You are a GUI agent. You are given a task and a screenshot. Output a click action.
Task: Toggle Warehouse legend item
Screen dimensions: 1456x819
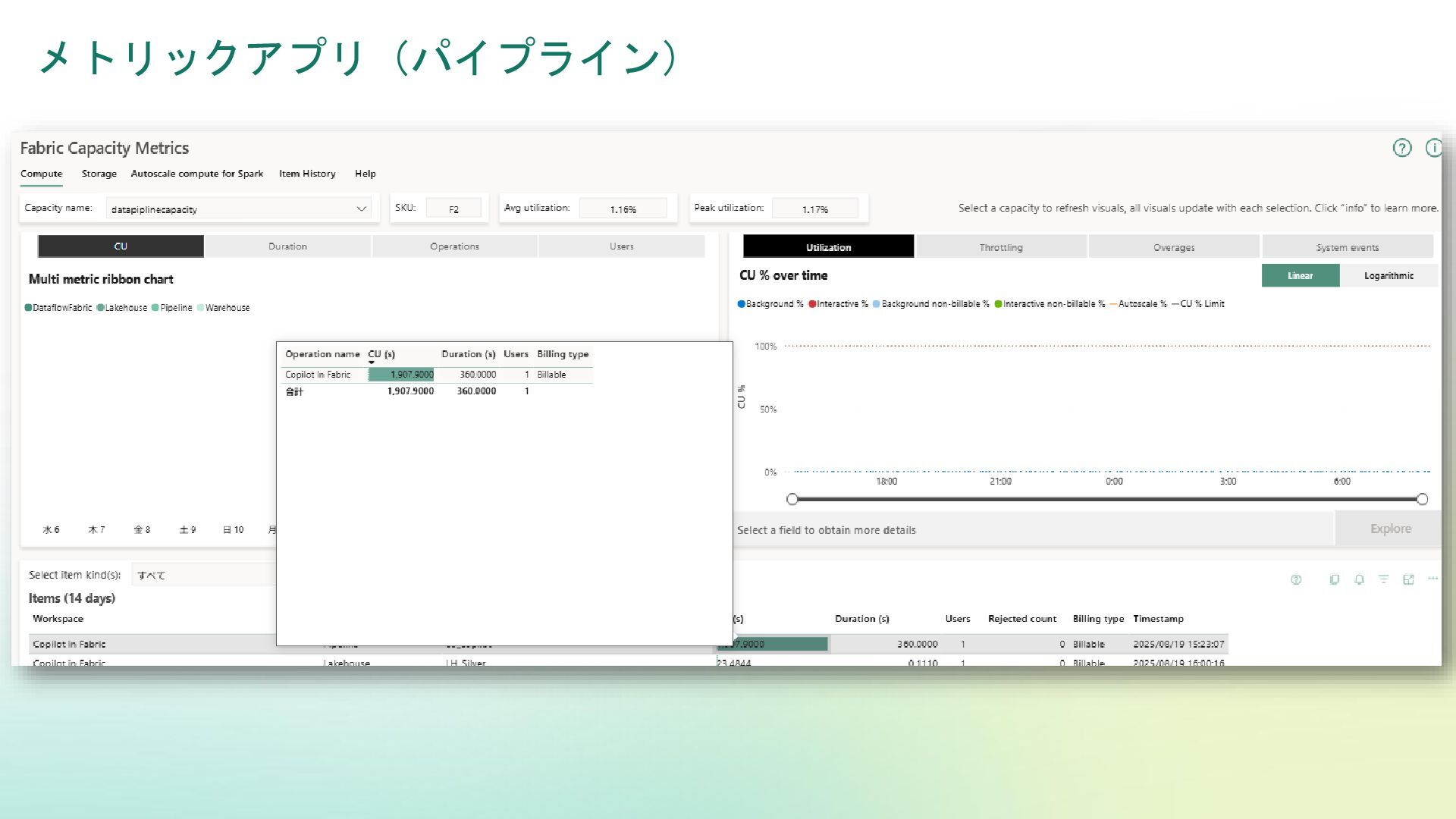(224, 308)
